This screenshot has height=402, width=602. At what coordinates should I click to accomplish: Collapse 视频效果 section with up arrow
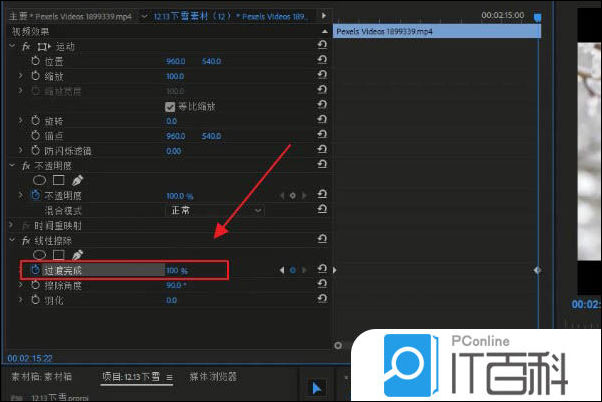pos(325,31)
